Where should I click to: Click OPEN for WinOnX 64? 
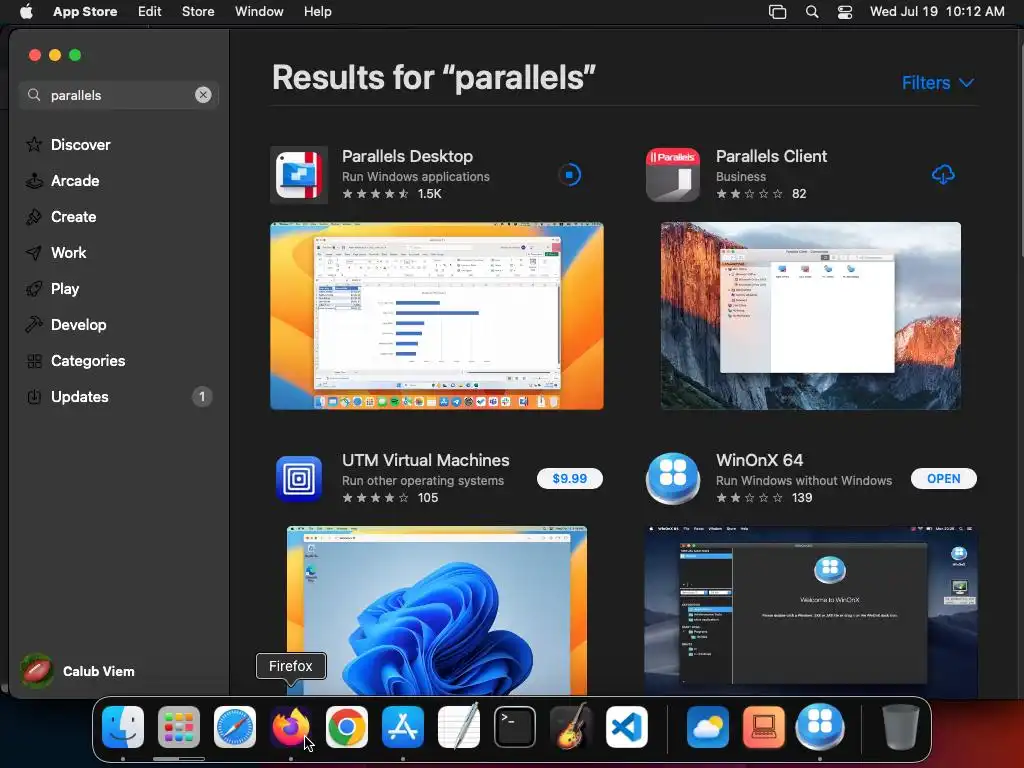(x=944, y=479)
